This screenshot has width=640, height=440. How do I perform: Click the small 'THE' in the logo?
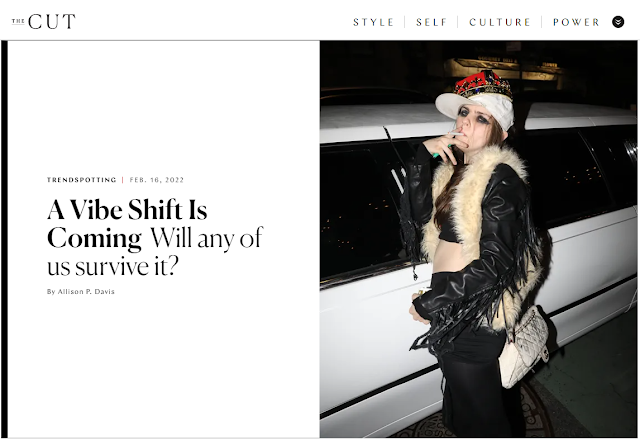(18, 21)
